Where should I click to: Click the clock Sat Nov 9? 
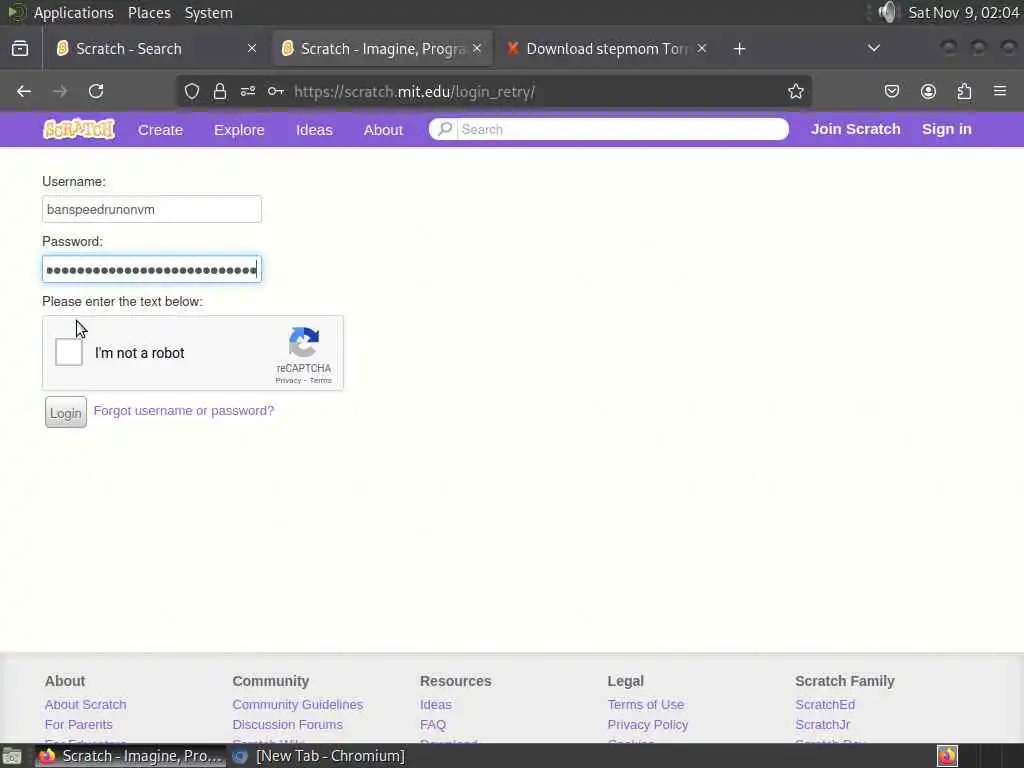click(x=964, y=13)
